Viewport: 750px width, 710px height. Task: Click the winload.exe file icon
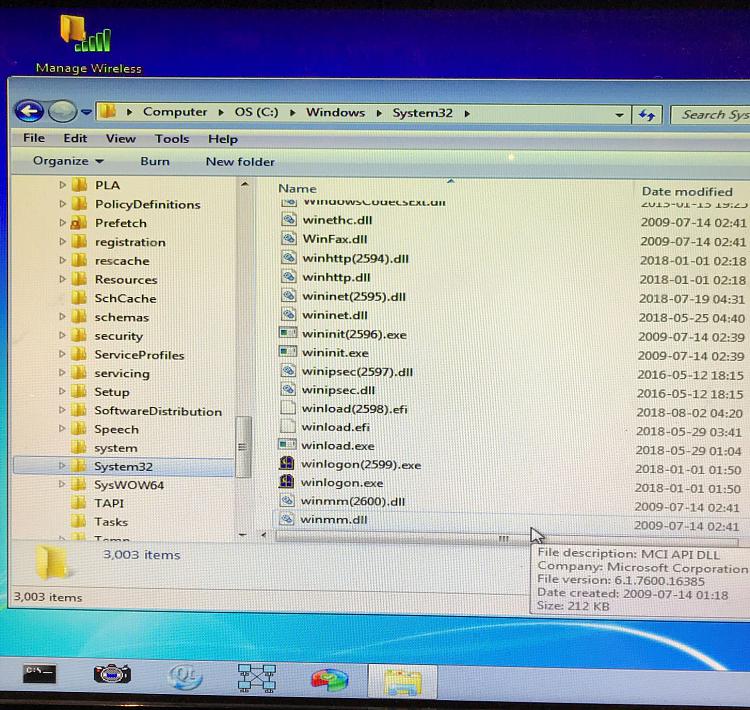pyautogui.click(x=287, y=444)
